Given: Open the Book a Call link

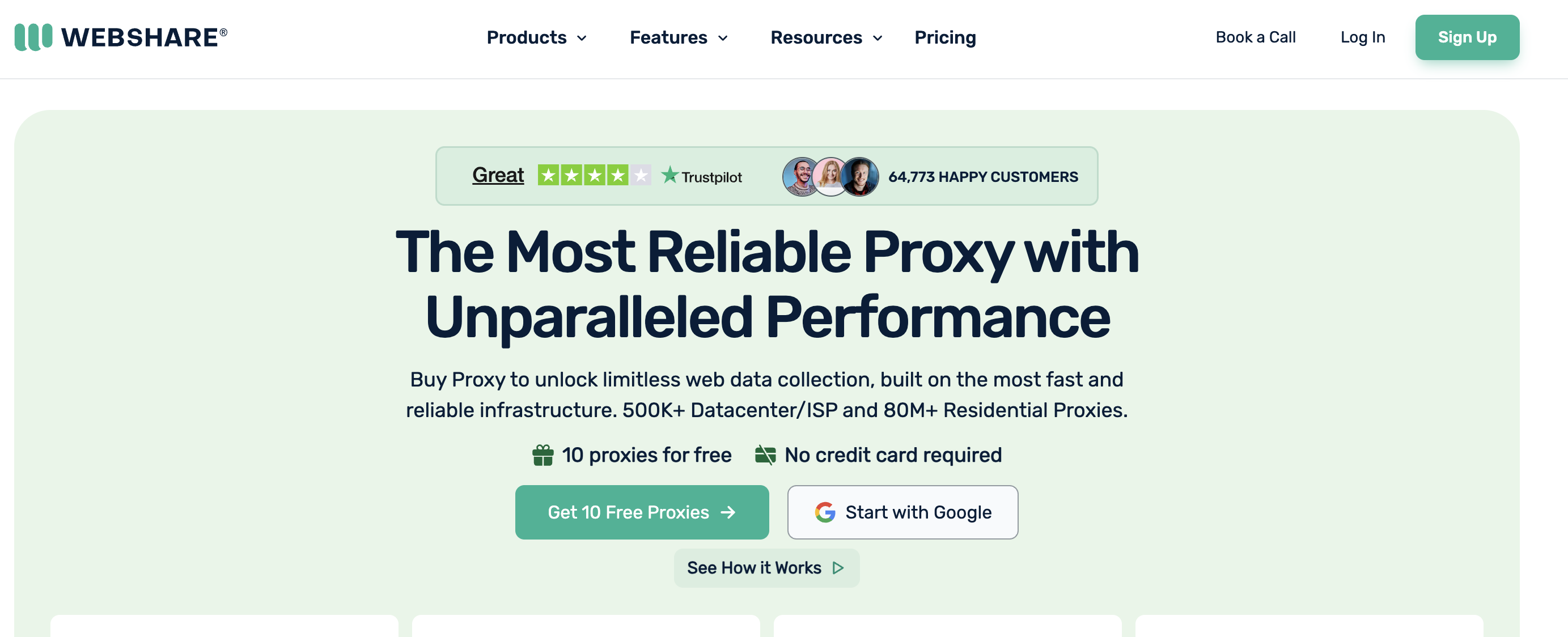Looking at the screenshot, I should 1255,38.
